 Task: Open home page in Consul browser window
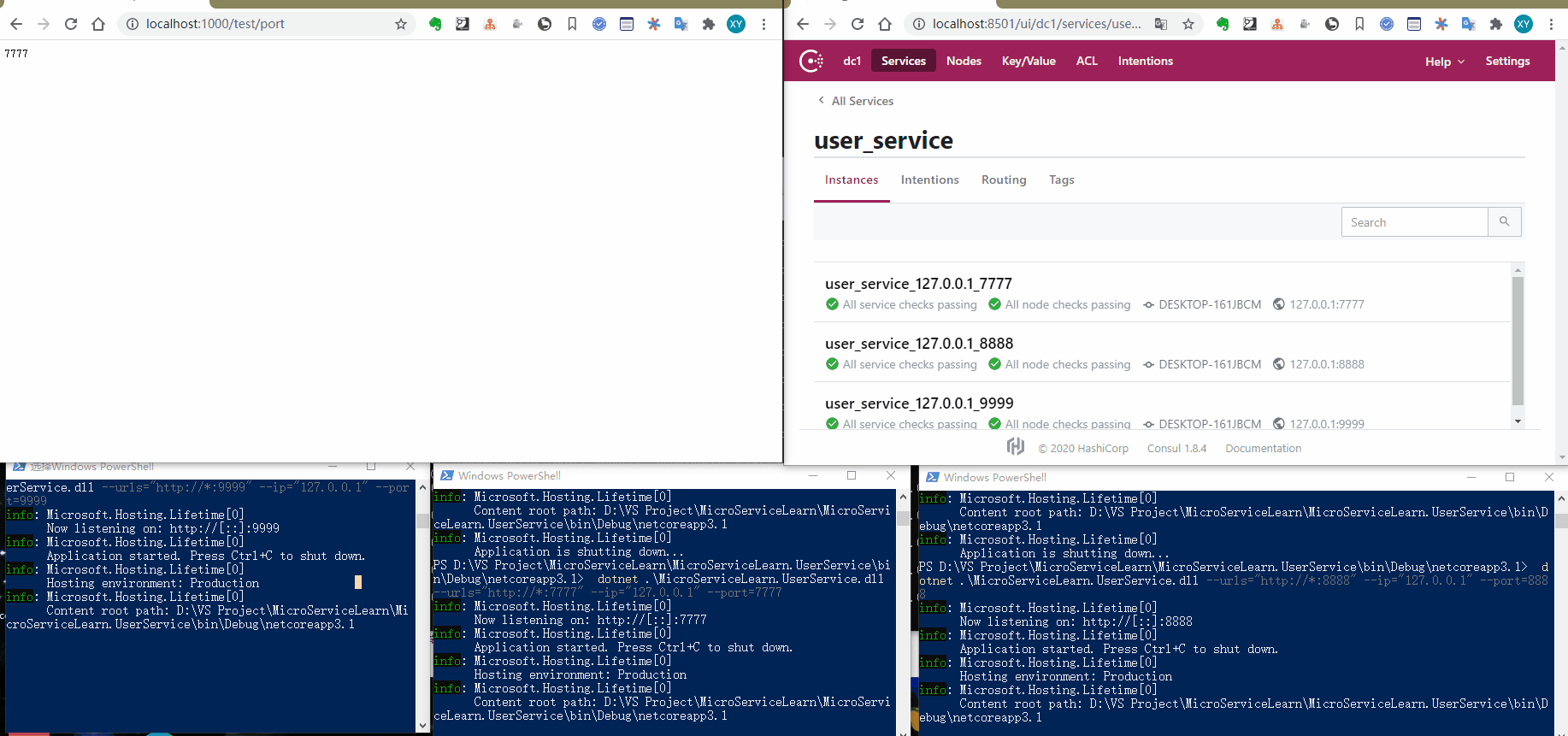[x=885, y=24]
